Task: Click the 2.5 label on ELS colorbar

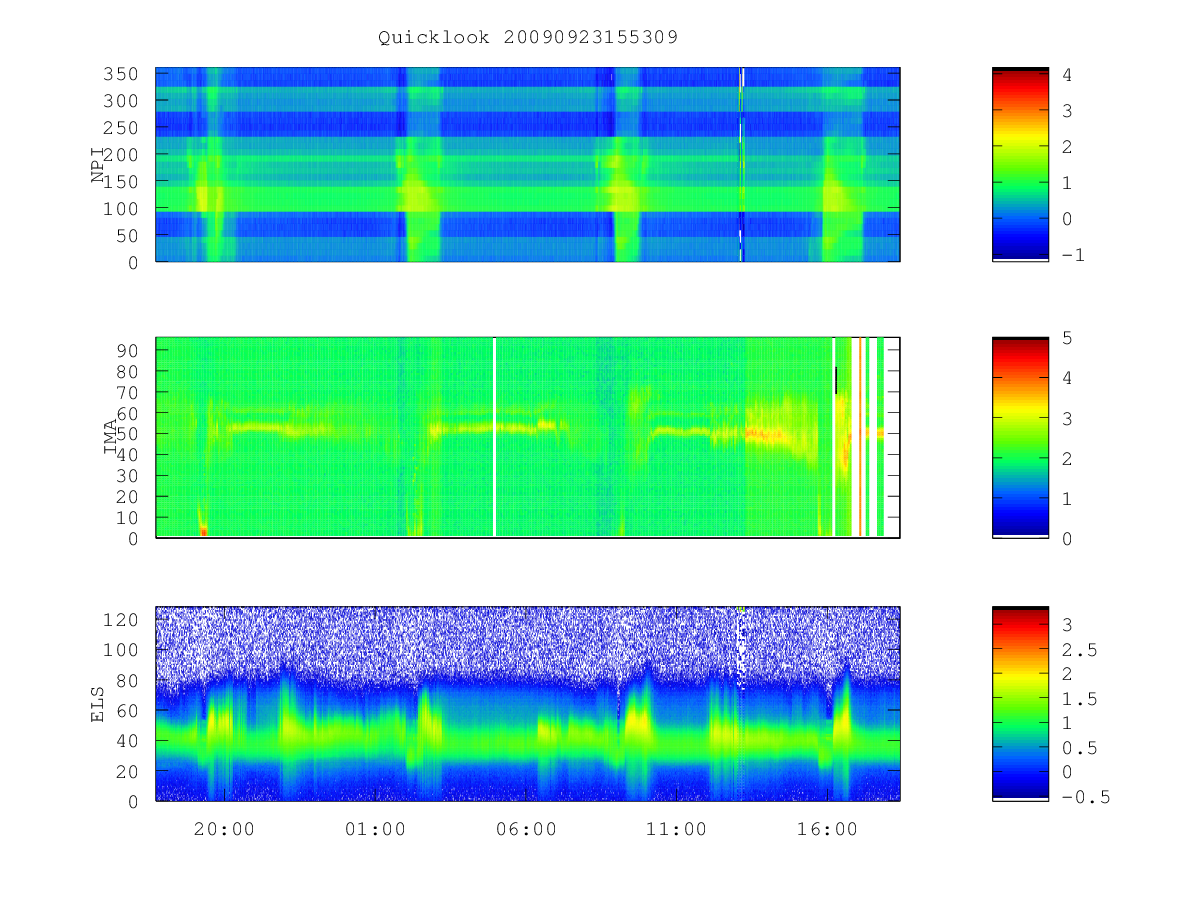Action: coord(1078,650)
